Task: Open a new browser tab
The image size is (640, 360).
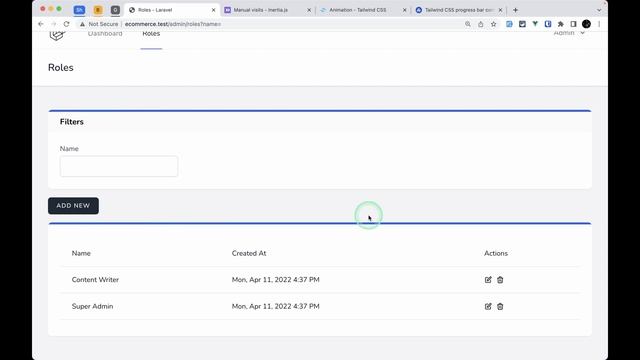Action: [x=515, y=10]
